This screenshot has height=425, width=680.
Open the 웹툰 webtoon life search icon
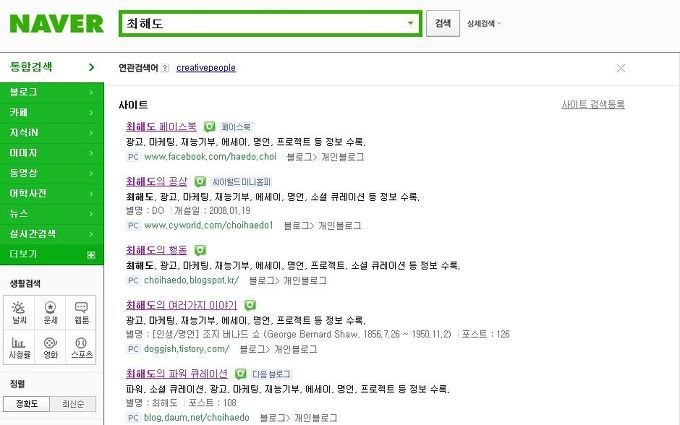coord(81,313)
